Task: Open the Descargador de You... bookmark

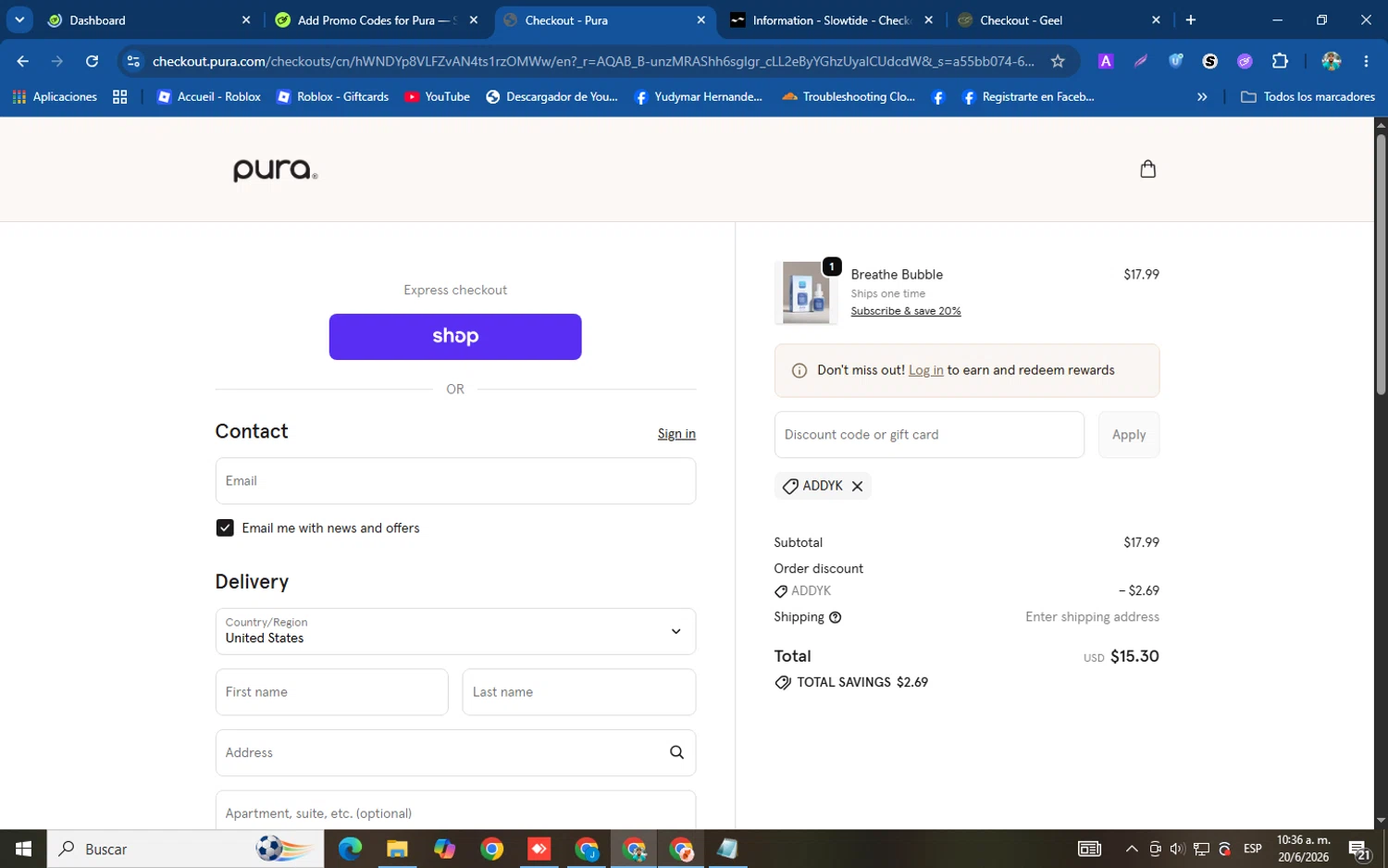Action: [551, 96]
